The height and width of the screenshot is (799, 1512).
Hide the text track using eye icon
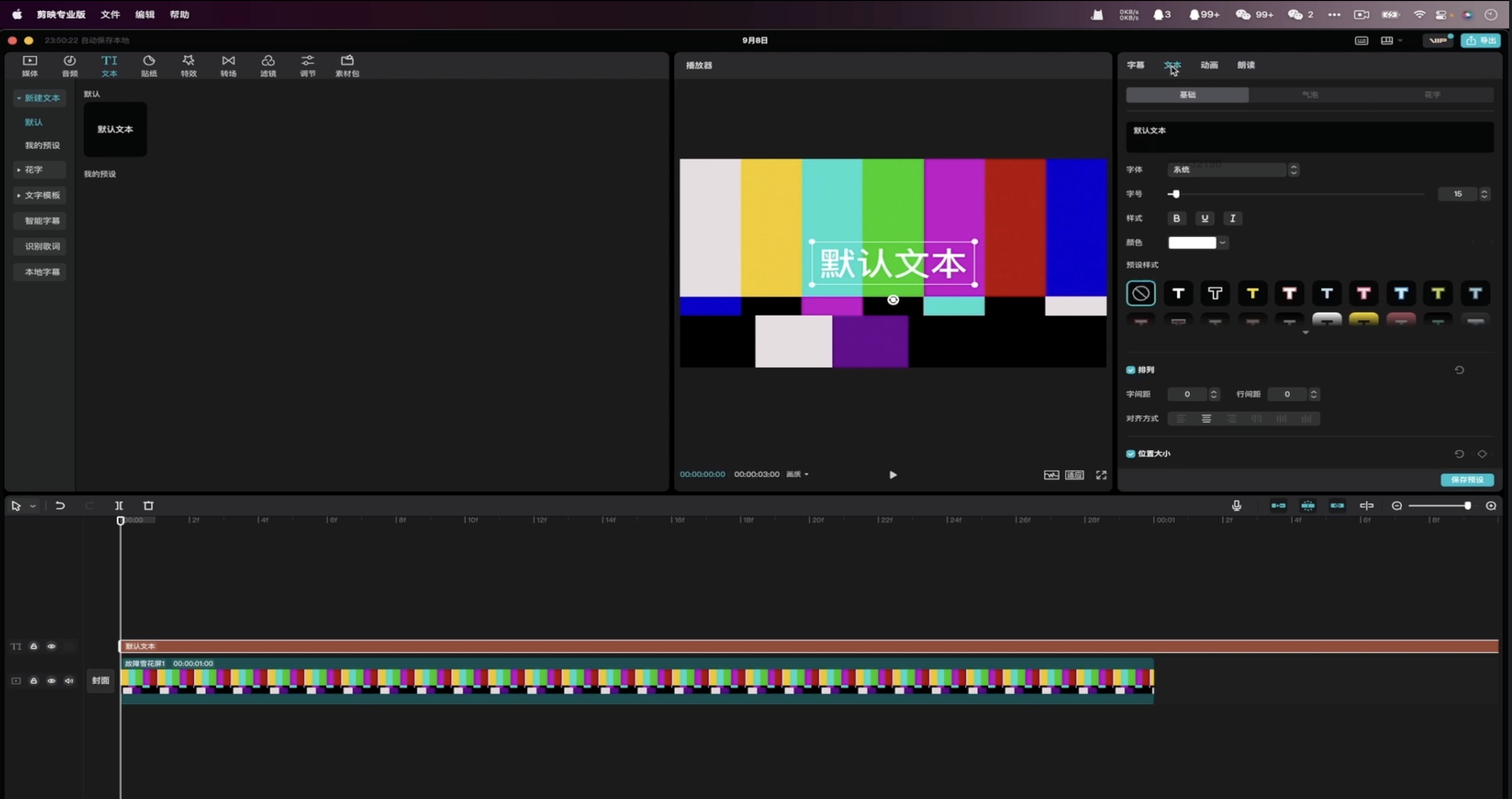(51, 647)
